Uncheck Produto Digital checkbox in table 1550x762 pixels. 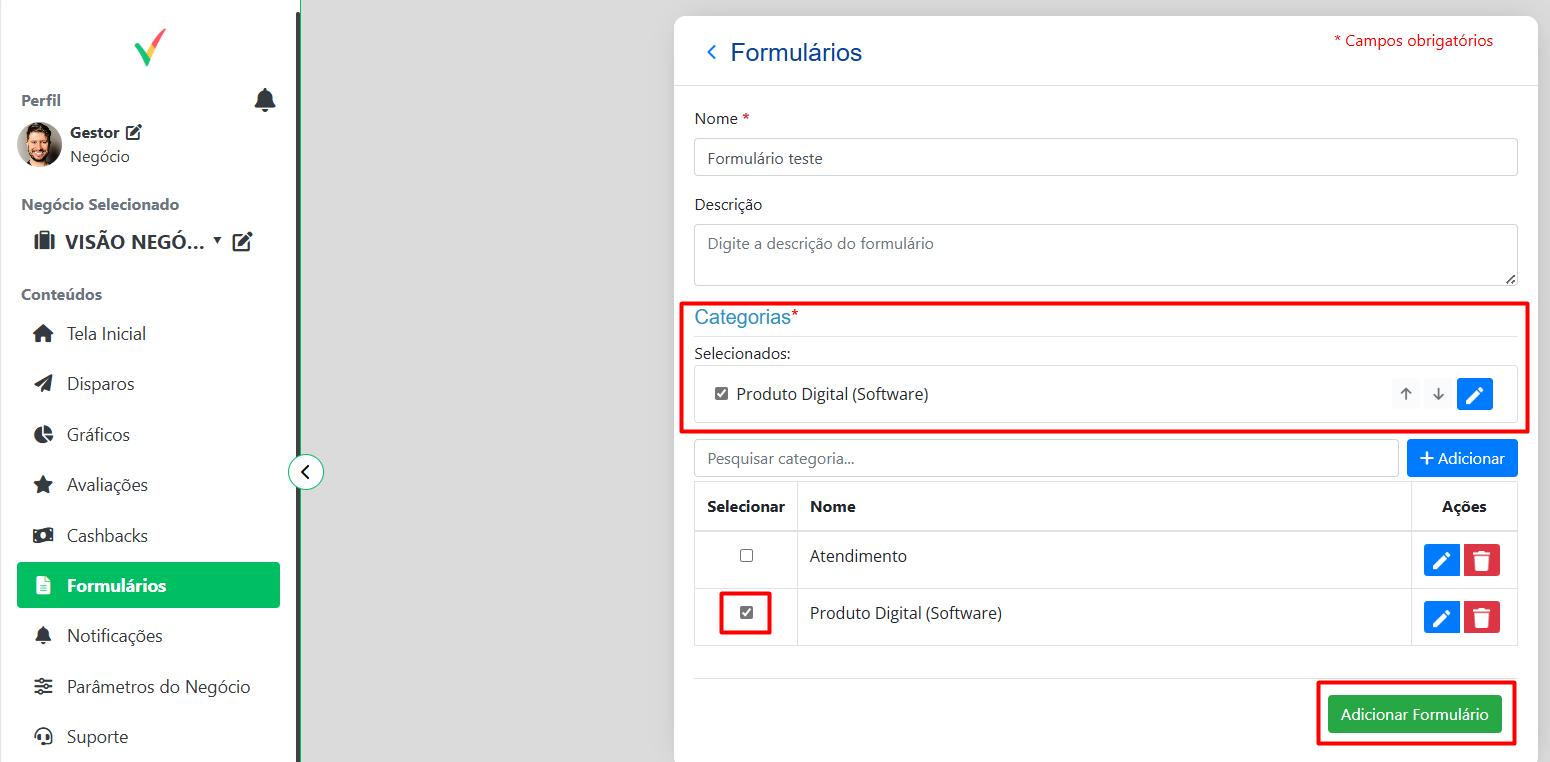(746, 613)
